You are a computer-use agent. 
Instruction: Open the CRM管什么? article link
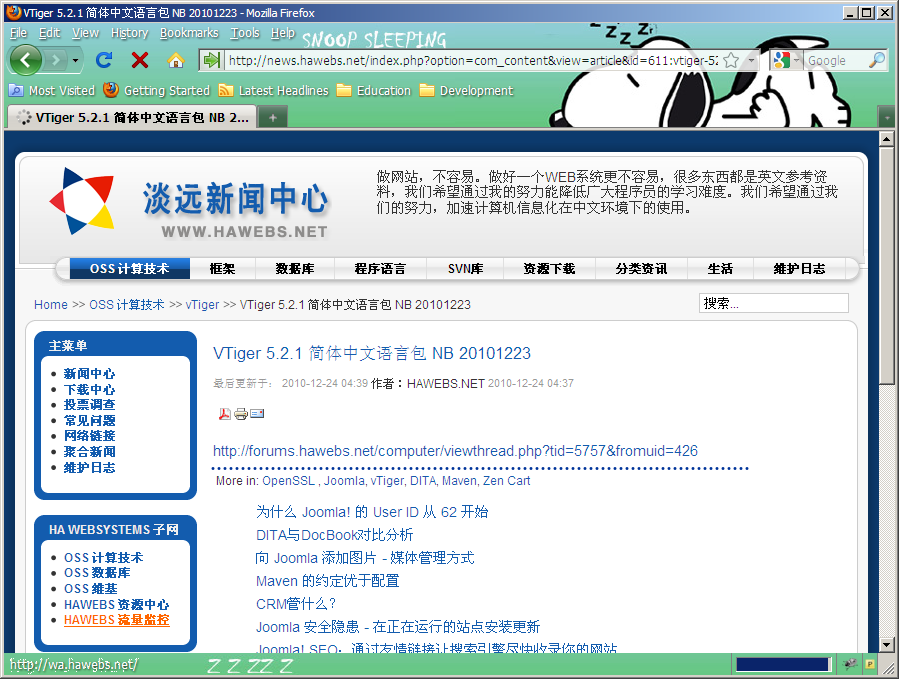[295, 603]
